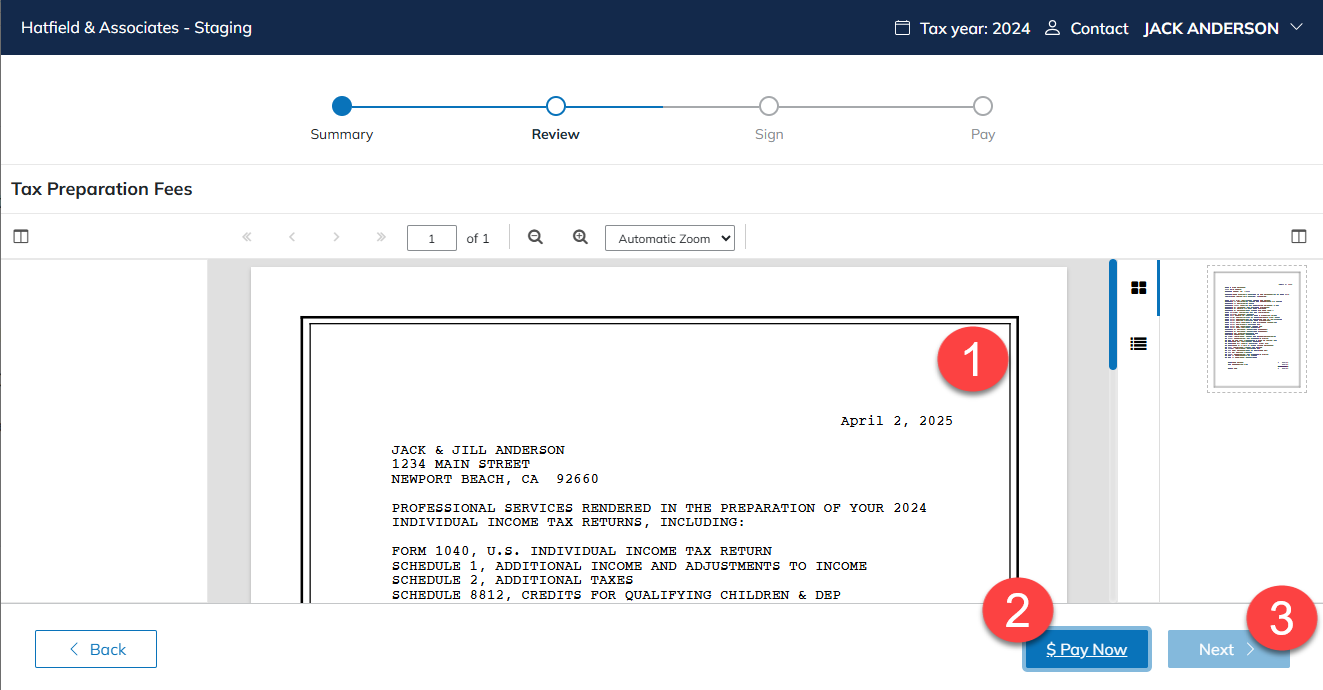Zoom in on the PDF document
Screen dimensions: 1323x690
click(580, 238)
